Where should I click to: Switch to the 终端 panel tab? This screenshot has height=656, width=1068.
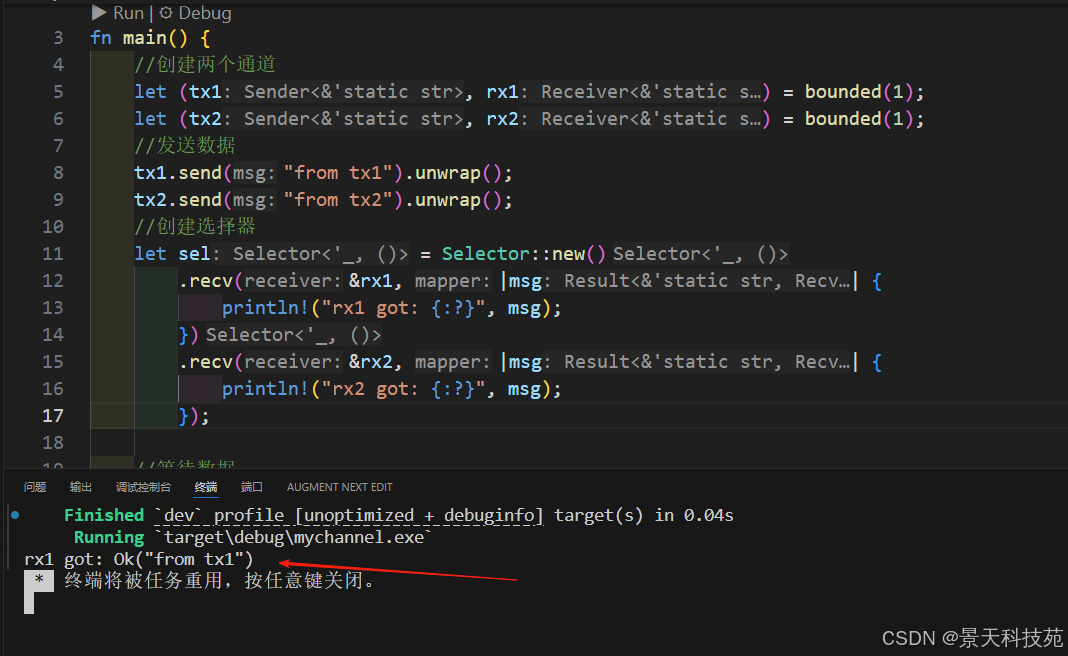tap(206, 487)
